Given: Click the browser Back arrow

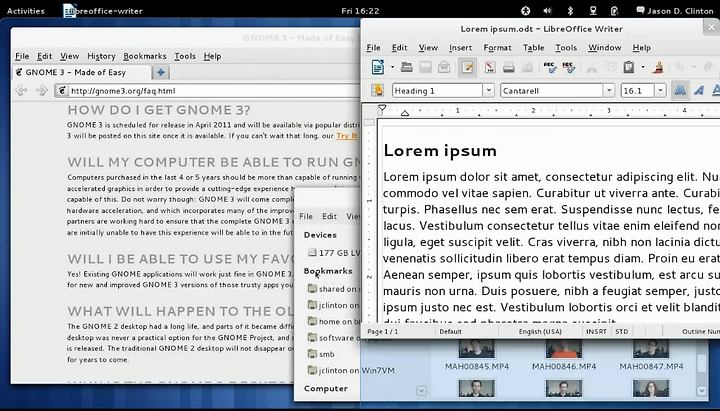Looking at the screenshot, I should (21, 90).
